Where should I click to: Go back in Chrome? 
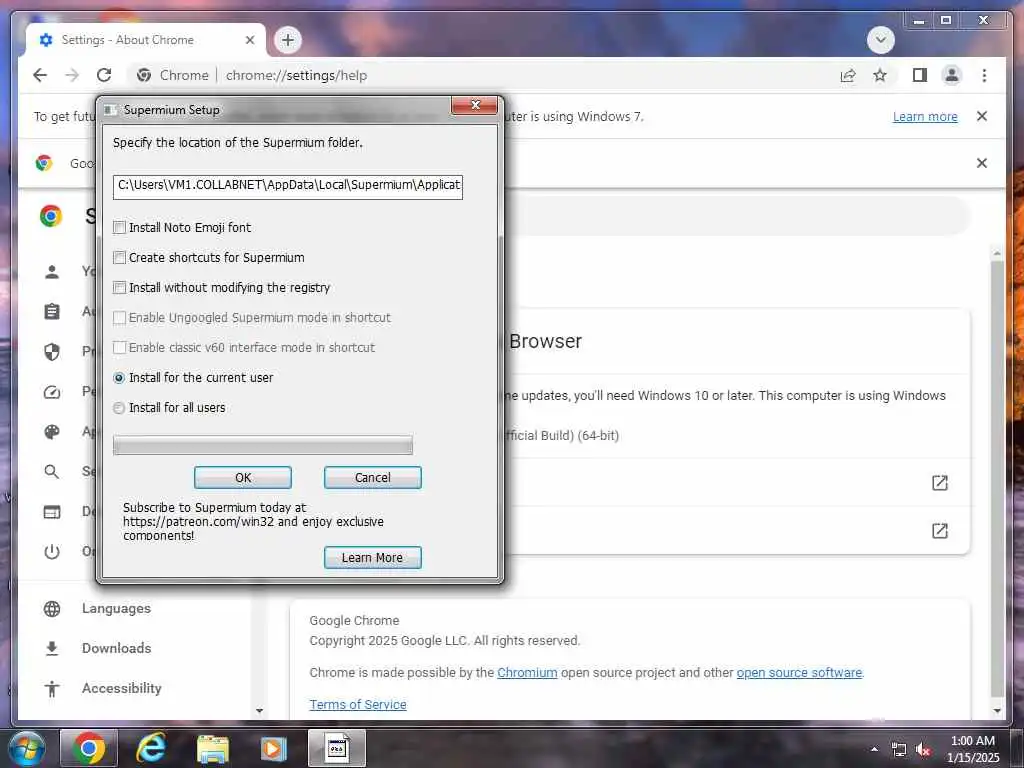(40, 75)
